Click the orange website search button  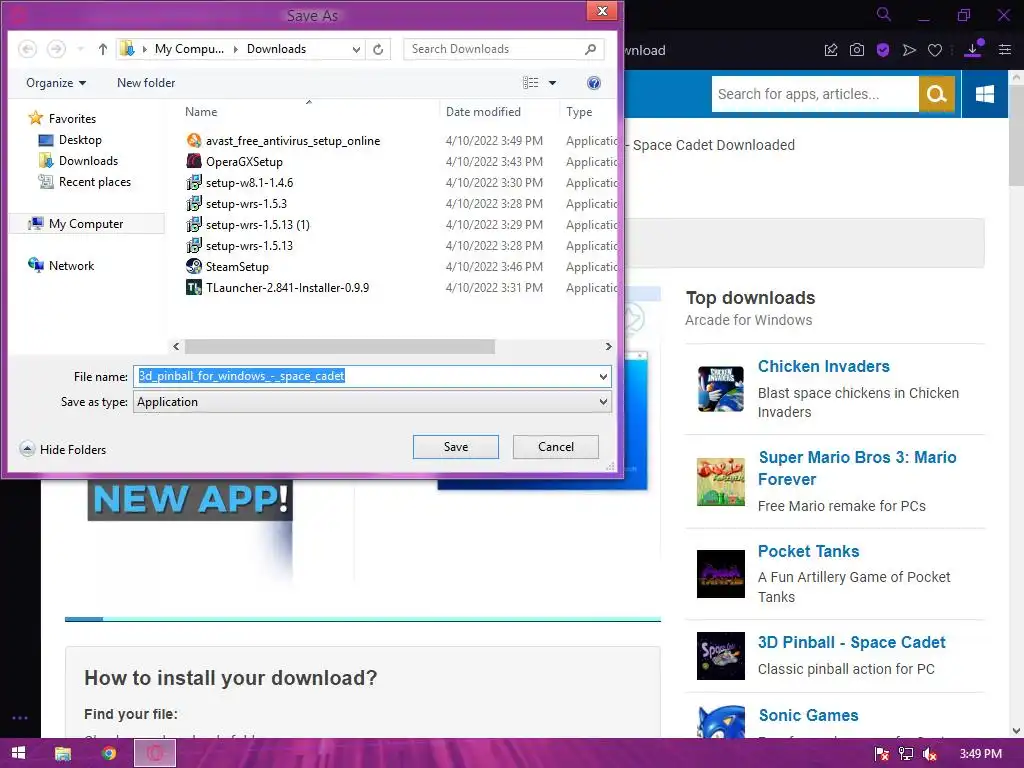pos(936,94)
